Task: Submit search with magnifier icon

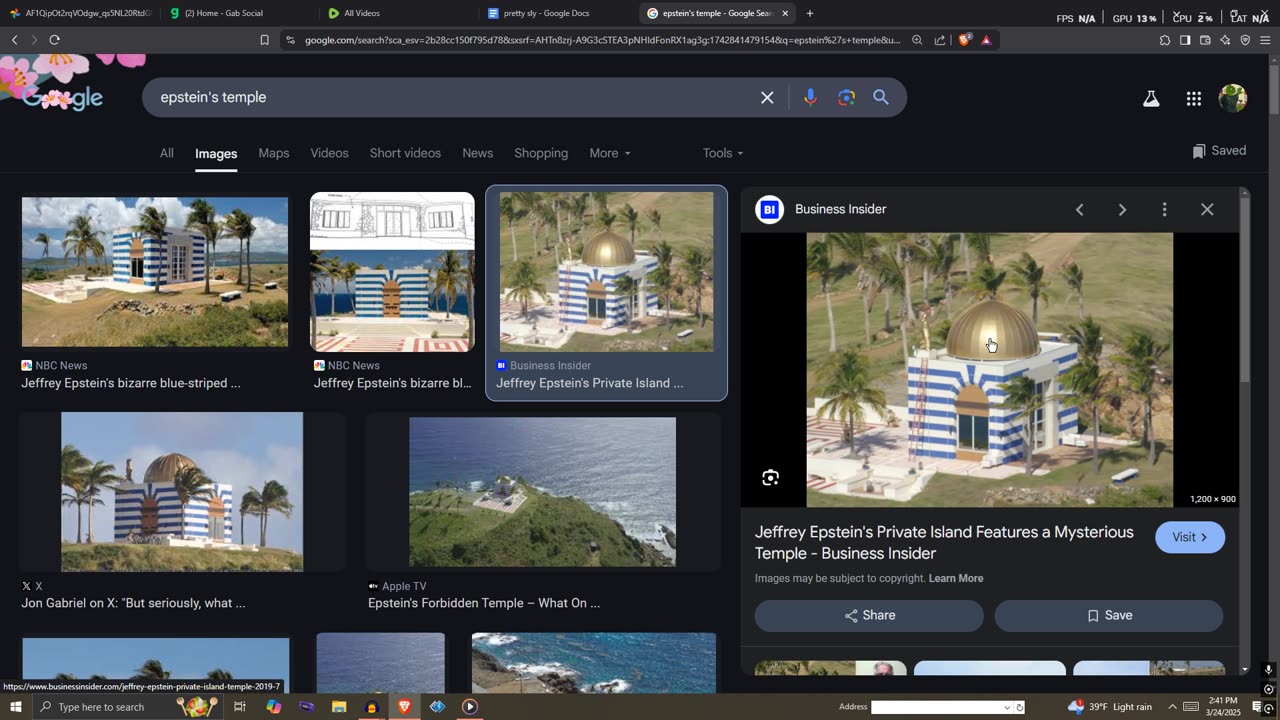Action: tap(881, 97)
